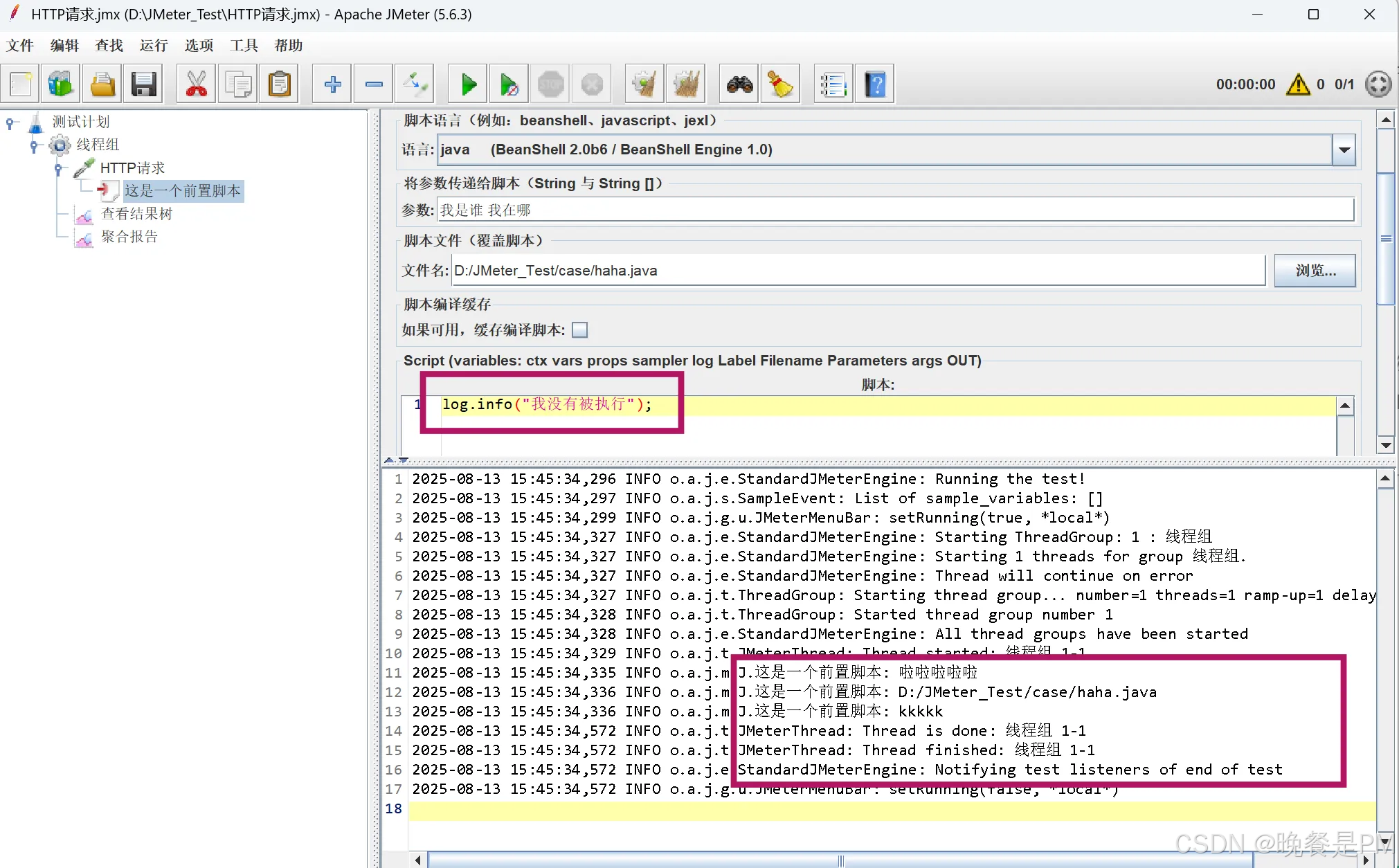Toggle cache compiled script checkbox
Image resolution: width=1399 pixels, height=868 pixels.
coord(580,330)
